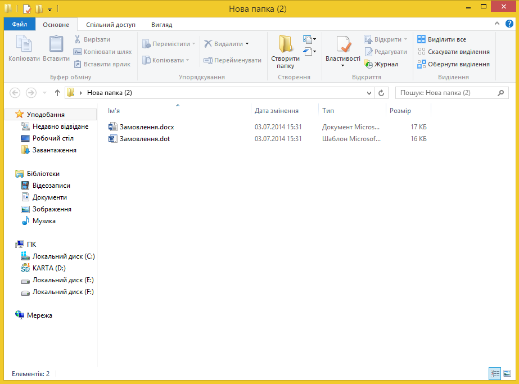Choose Копіювати шлях command
Viewport: 519px width, 384px height.
tap(102, 52)
